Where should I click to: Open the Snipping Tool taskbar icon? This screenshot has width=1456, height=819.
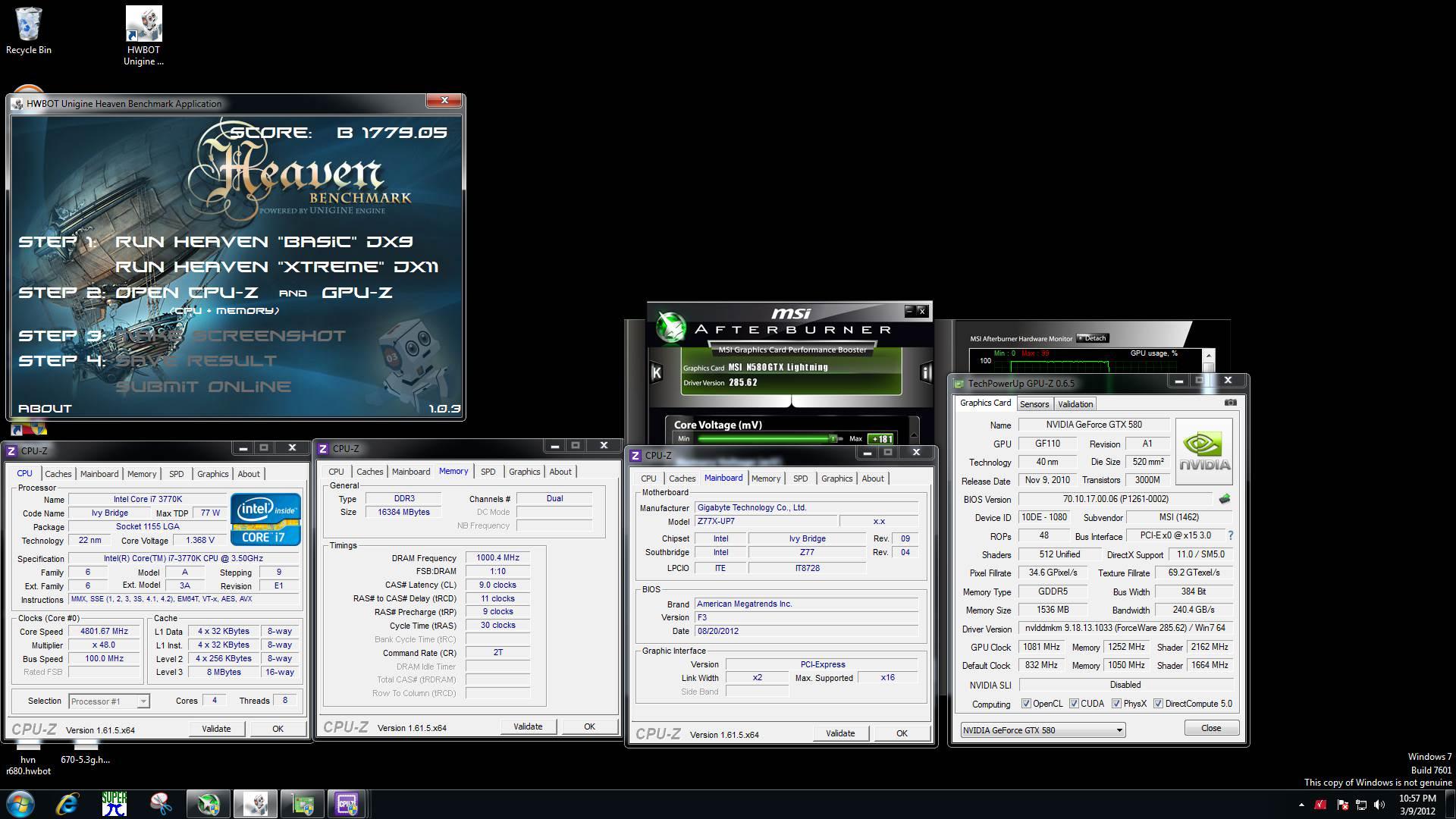[x=161, y=803]
